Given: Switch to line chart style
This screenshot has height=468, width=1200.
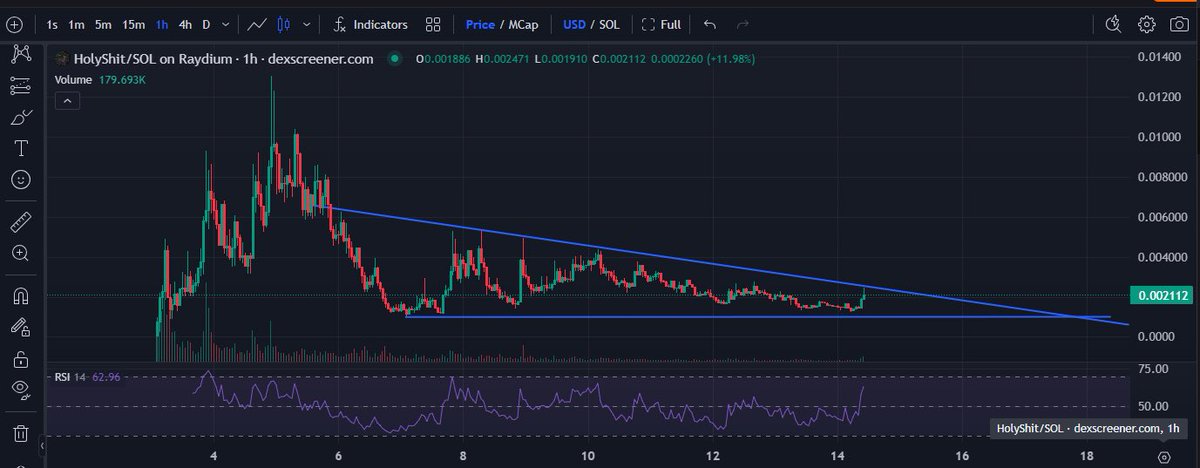Looking at the screenshot, I should click(258, 23).
